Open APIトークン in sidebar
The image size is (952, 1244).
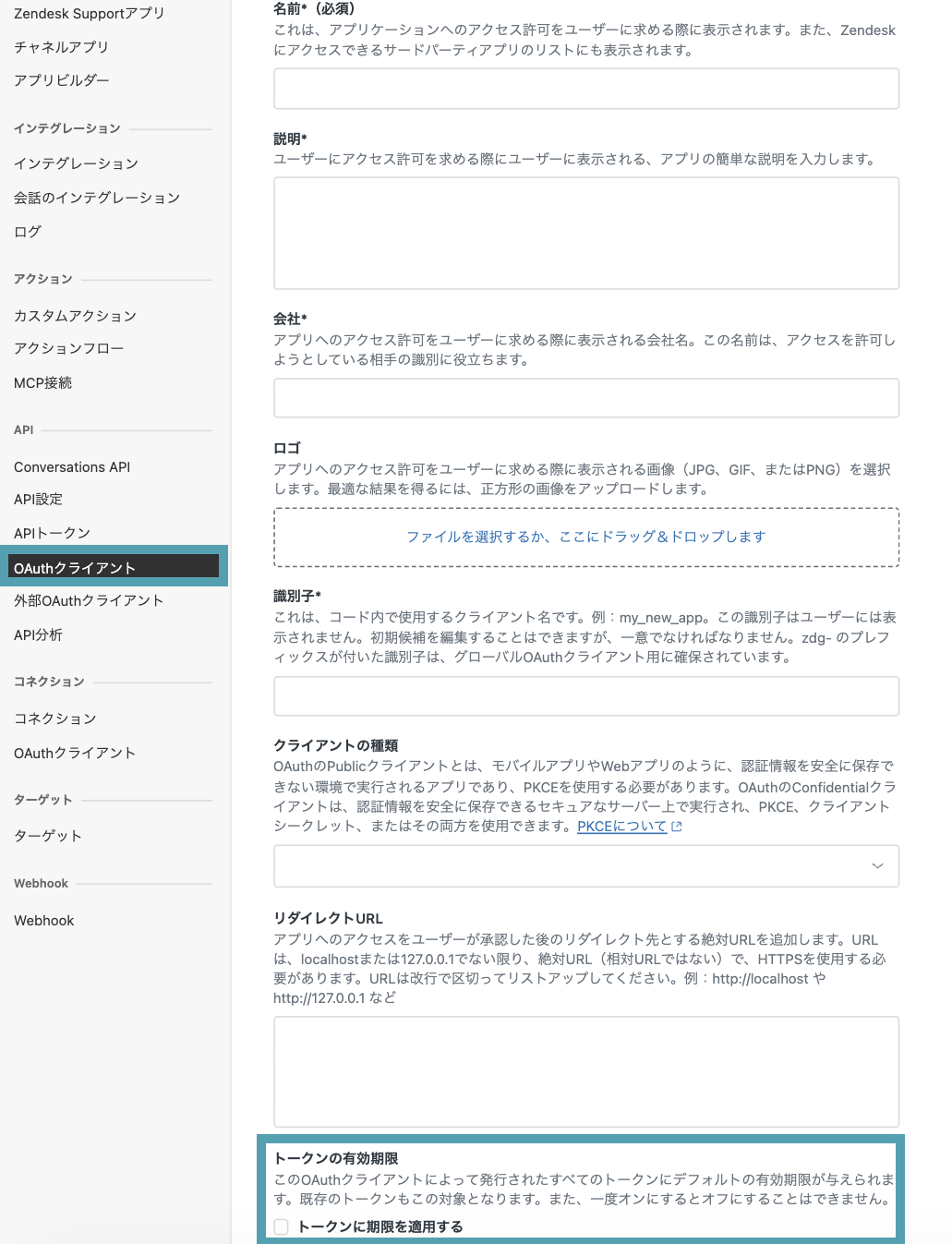tap(52, 533)
